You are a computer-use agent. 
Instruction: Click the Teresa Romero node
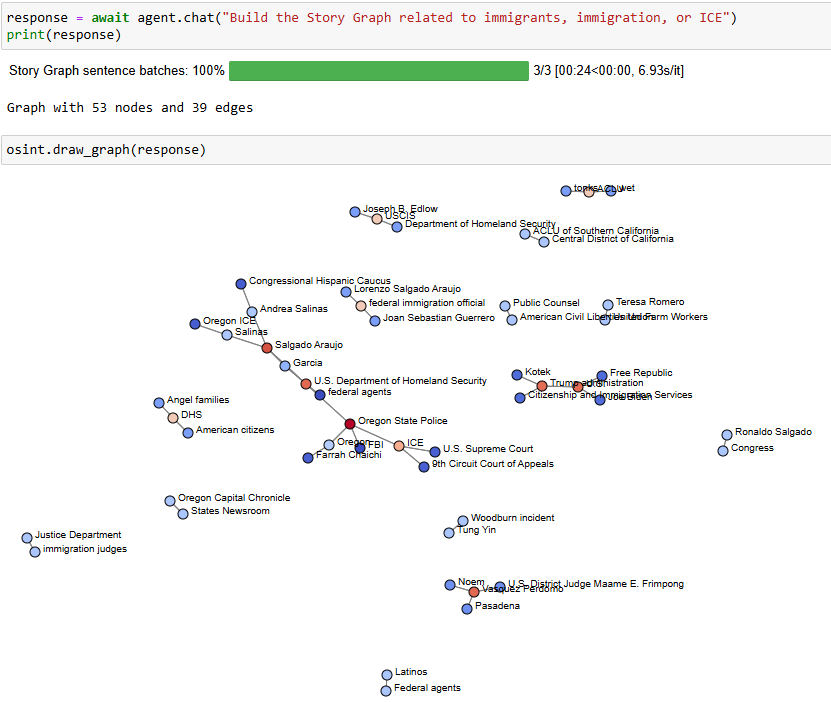coord(608,305)
